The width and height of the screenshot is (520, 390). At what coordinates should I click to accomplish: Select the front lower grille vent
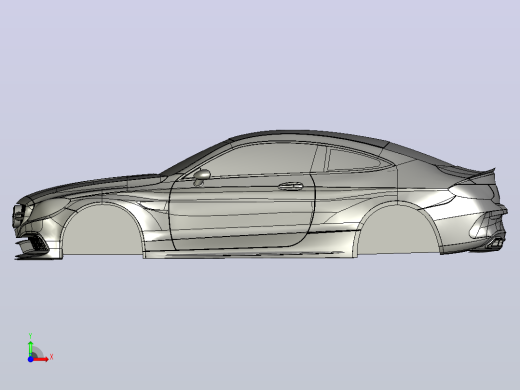pyautogui.click(x=38, y=243)
